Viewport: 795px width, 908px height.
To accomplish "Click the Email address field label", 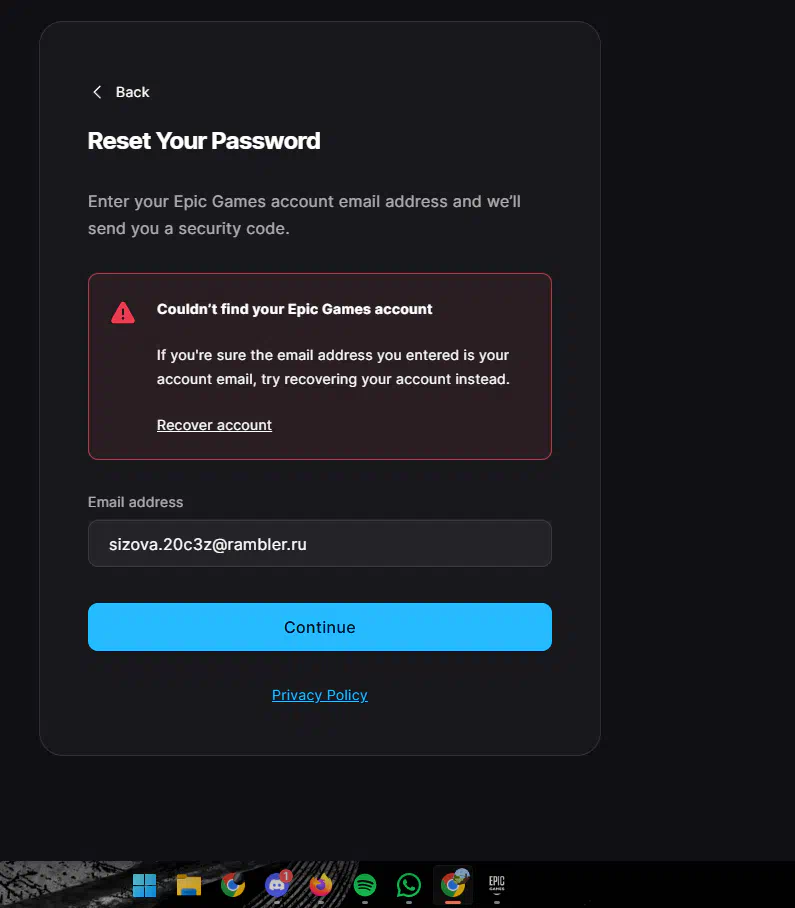I will [135, 502].
